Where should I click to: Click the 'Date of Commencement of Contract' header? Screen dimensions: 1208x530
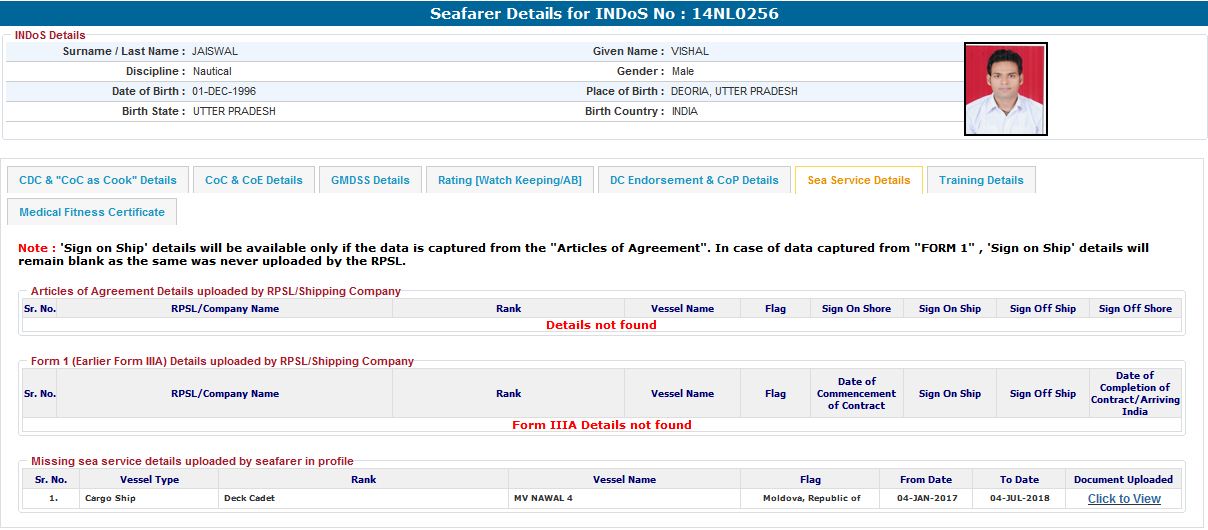pyautogui.click(x=856, y=394)
